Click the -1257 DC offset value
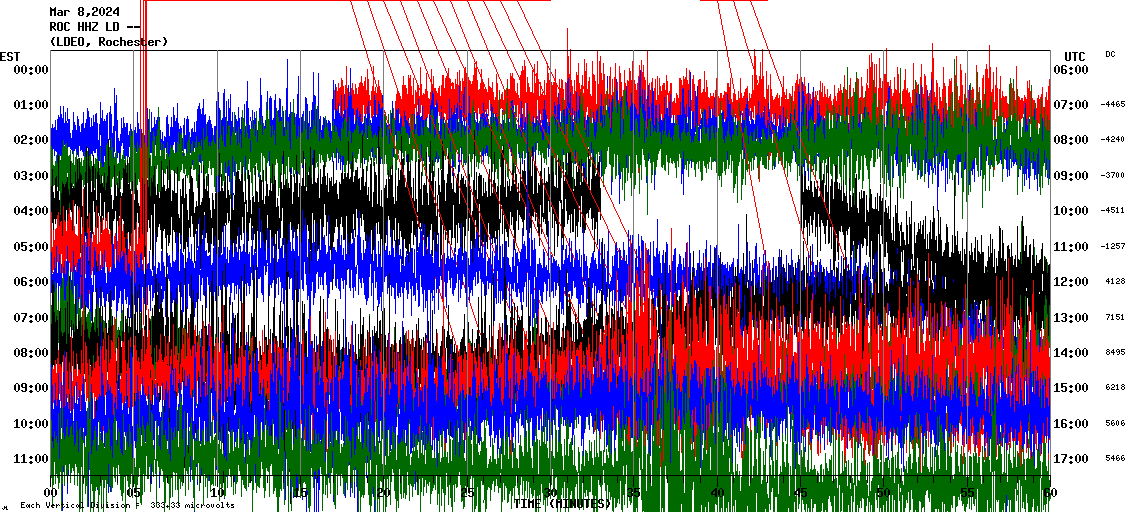The width and height of the screenshot is (1130, 519). click(1113, 246)
